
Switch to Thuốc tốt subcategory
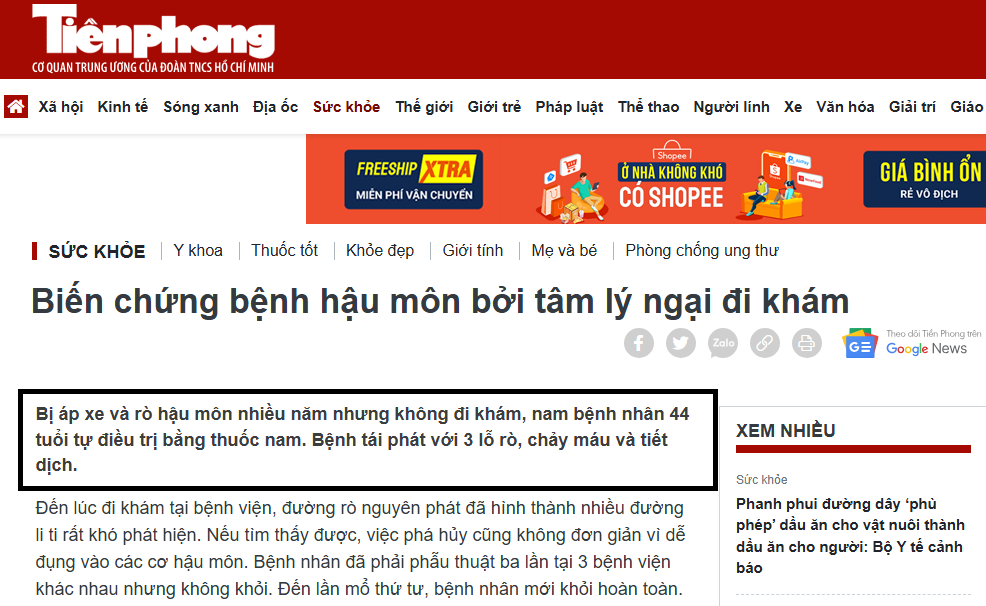click(284, 250)
